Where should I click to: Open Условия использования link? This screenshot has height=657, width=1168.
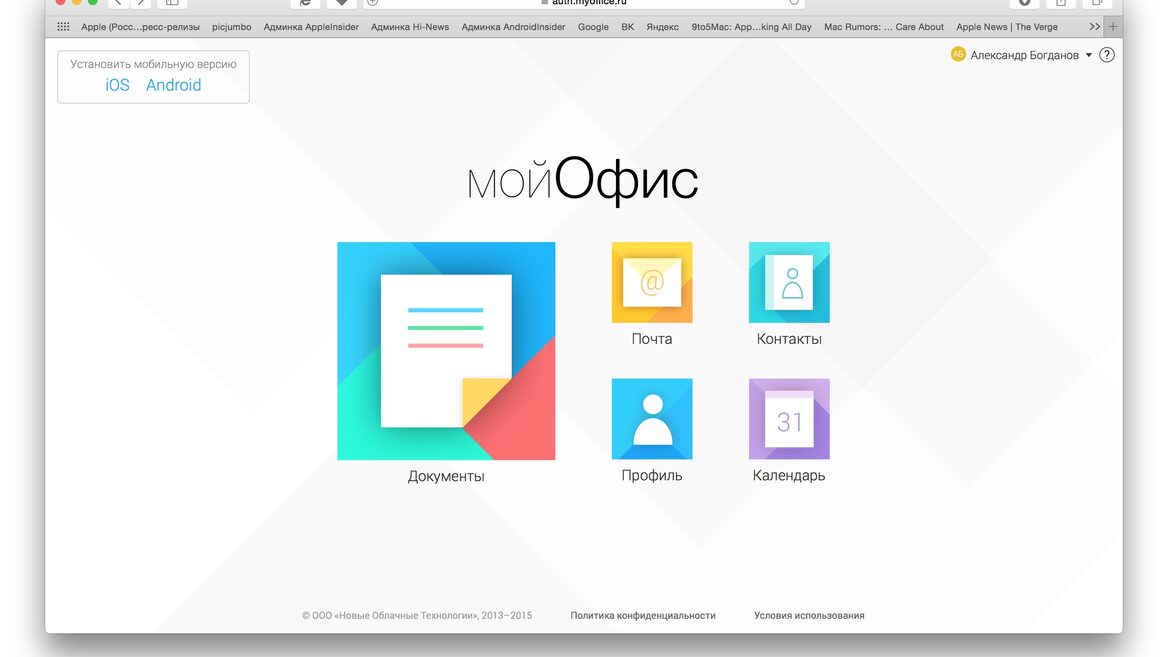(809, 615)
